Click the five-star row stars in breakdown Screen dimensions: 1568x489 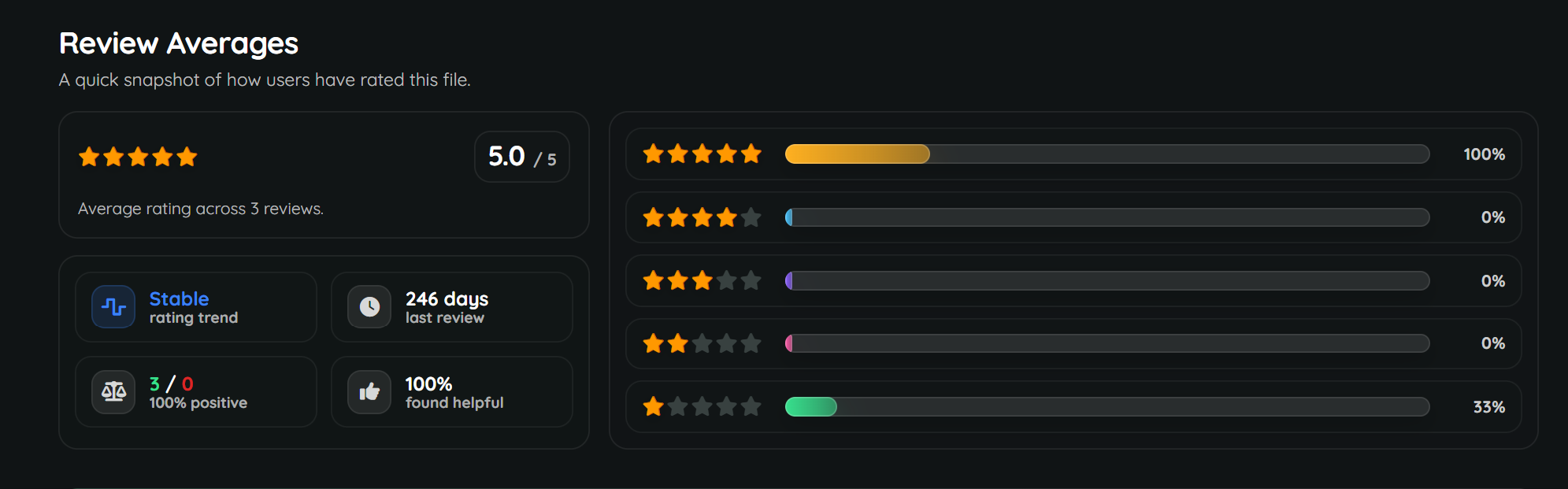[x=702, y=154]
